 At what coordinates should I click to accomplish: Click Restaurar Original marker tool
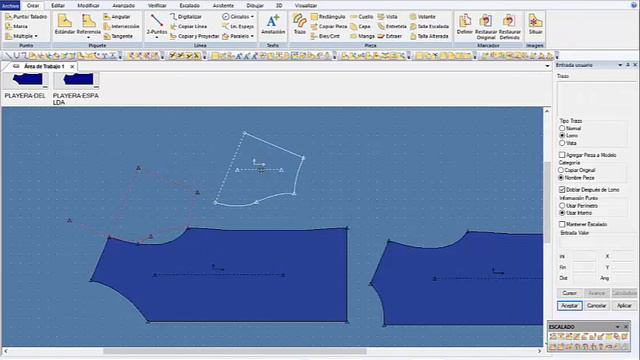(x=486, y=27)
